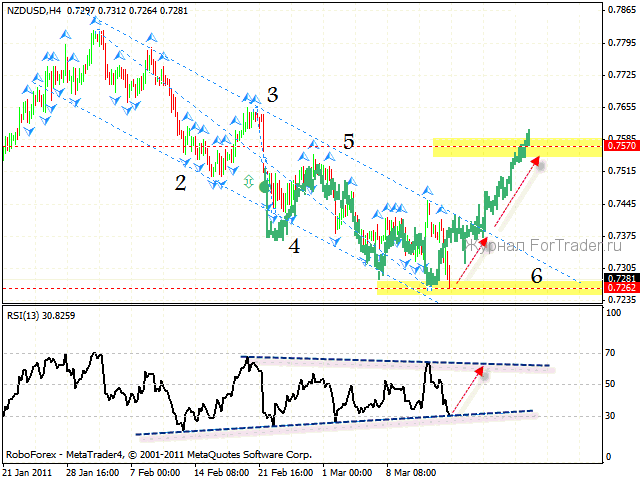Select the red arrowhead in the RSI panel
Screen dimensions: 640x480
(x=485, y=371)
